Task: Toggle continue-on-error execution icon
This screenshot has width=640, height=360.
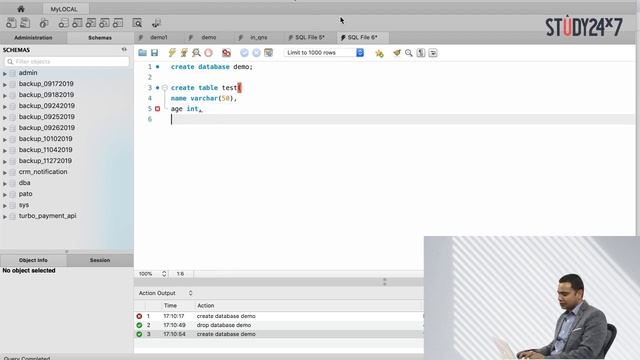Action: [x=227, y=53]
